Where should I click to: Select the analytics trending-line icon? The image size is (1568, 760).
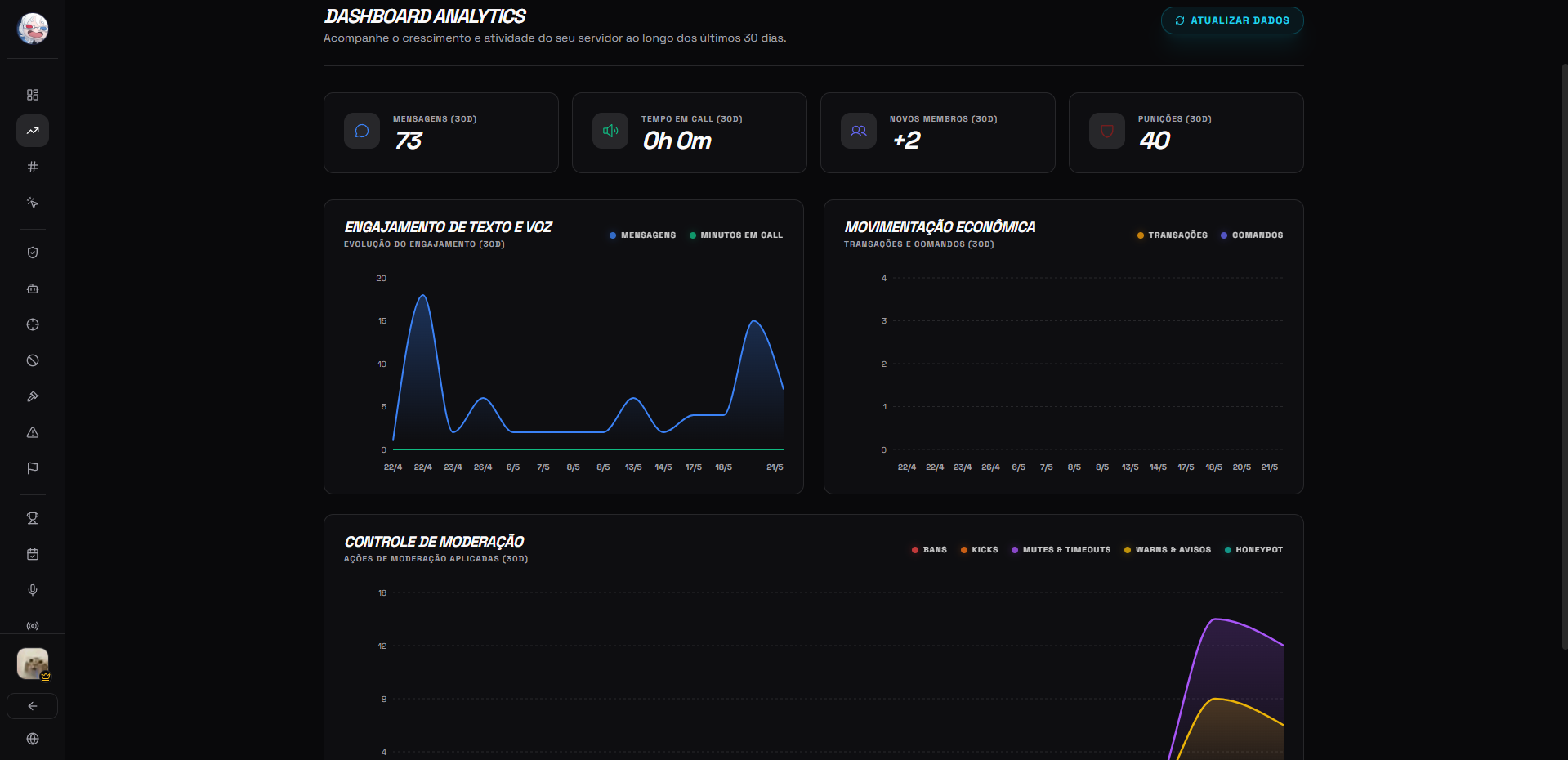[33, 131]
